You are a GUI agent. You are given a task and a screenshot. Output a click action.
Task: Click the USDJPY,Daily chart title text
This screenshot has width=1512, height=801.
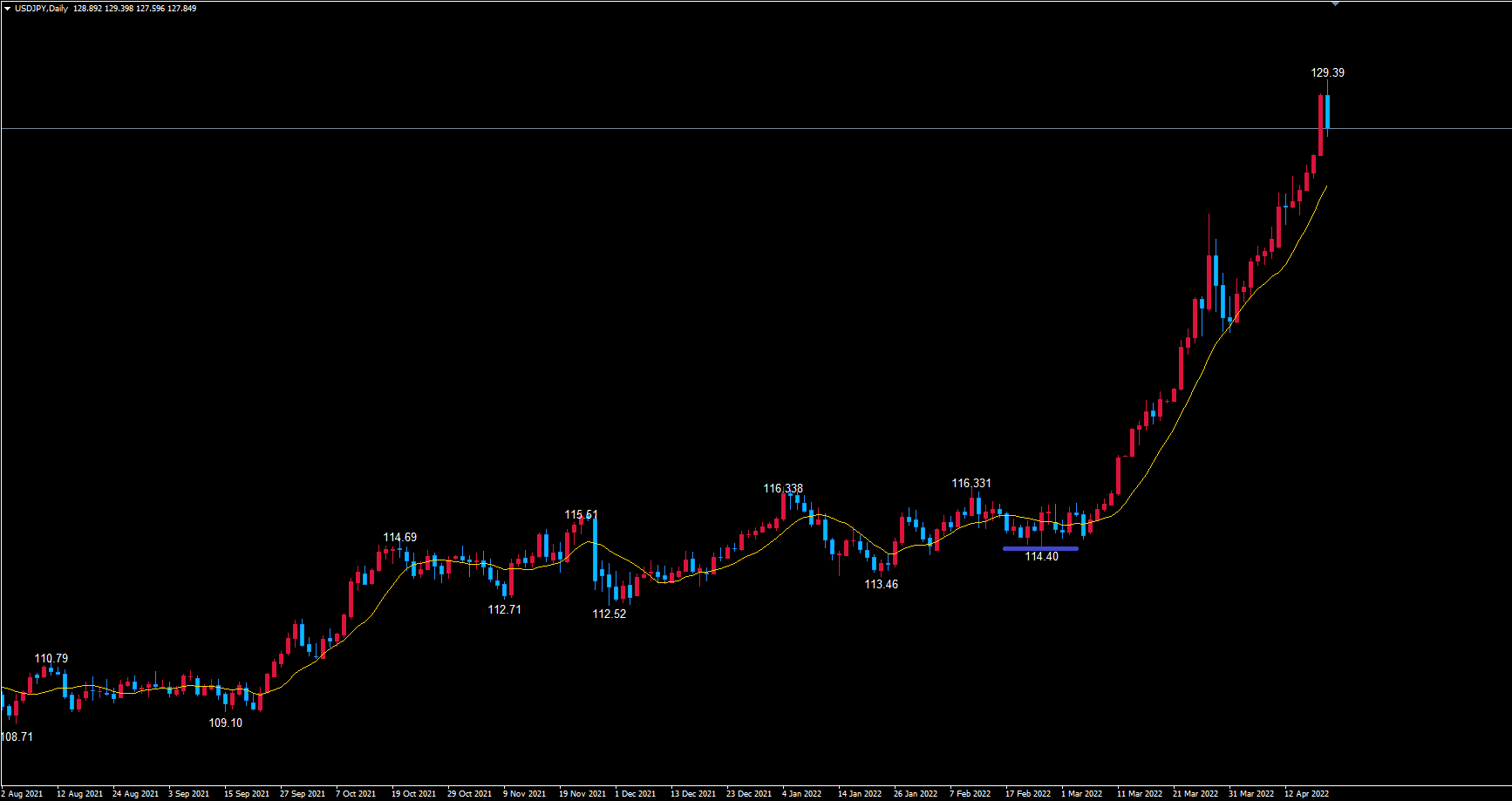41,9
